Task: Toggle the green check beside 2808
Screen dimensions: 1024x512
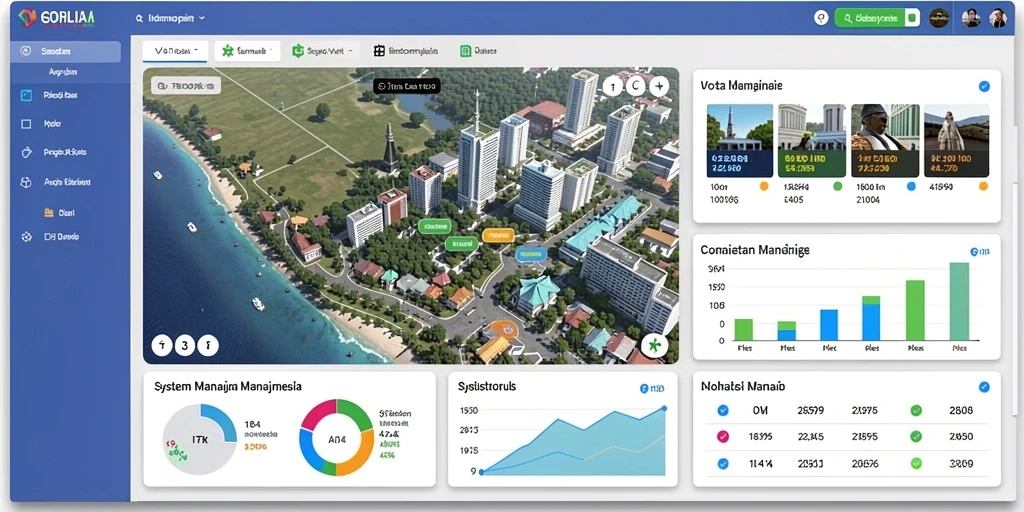Action: (x=916, y=411)
